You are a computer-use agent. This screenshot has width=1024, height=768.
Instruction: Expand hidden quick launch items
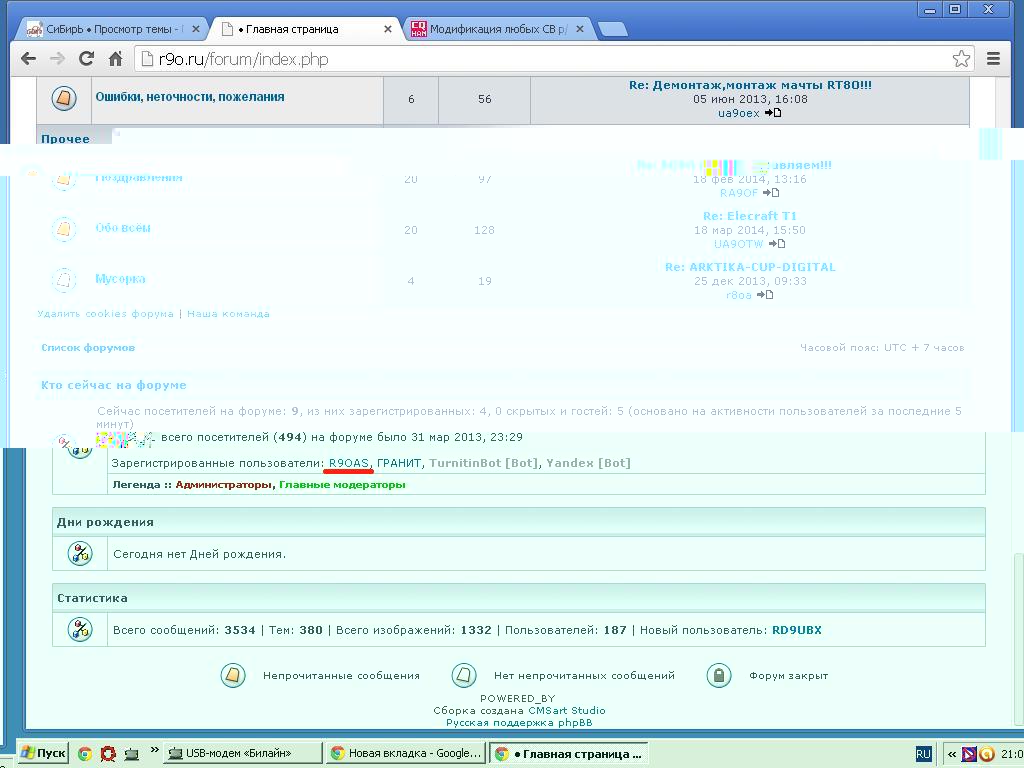click(155, 750)
